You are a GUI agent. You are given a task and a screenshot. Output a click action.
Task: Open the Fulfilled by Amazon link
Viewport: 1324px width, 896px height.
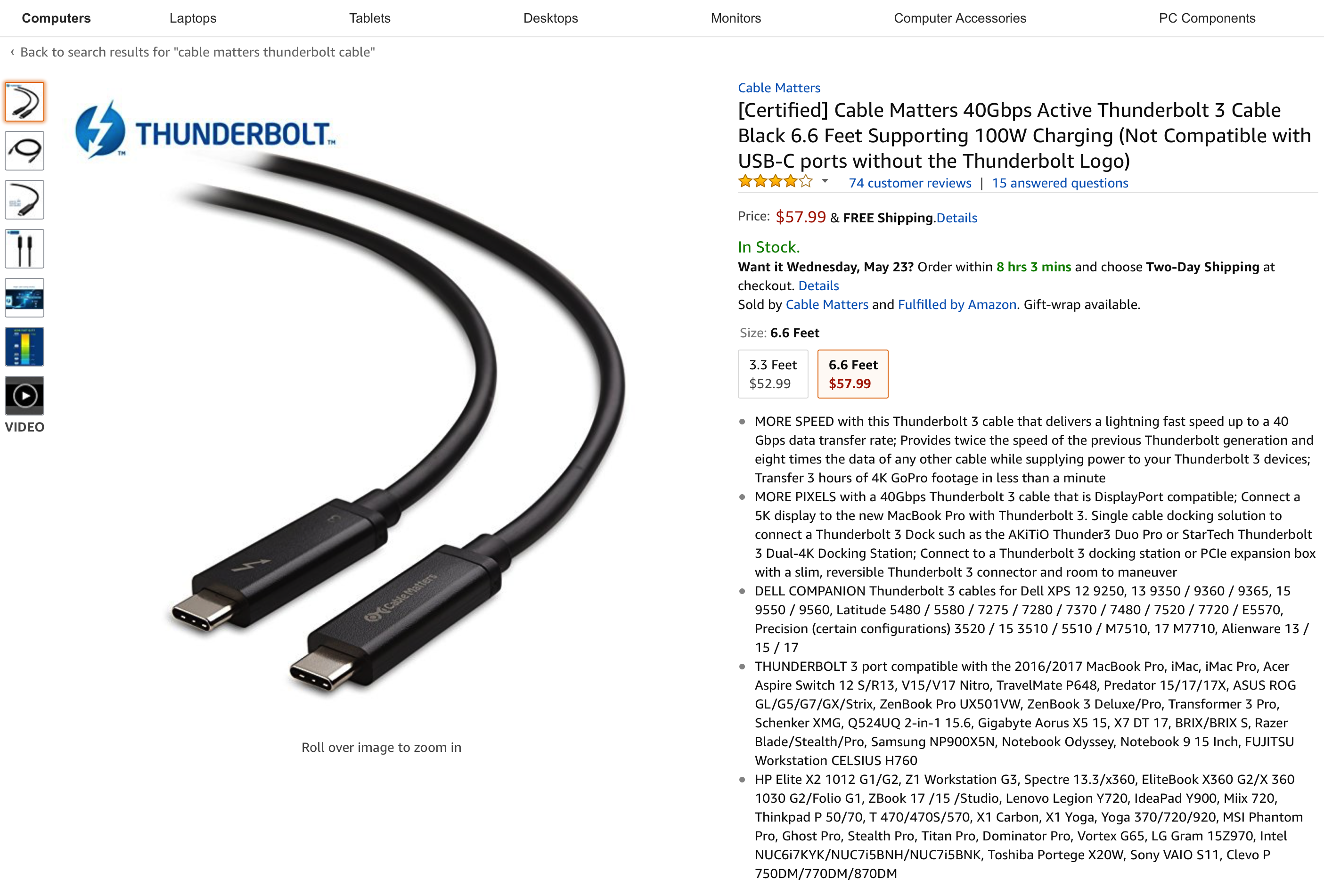(x=957, y=305)
